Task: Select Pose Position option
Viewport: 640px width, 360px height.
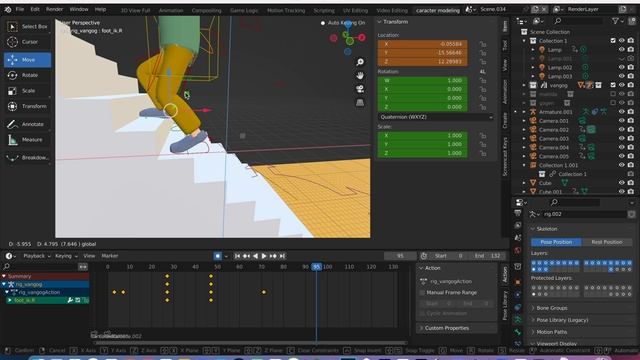Action: click(556, 242)
